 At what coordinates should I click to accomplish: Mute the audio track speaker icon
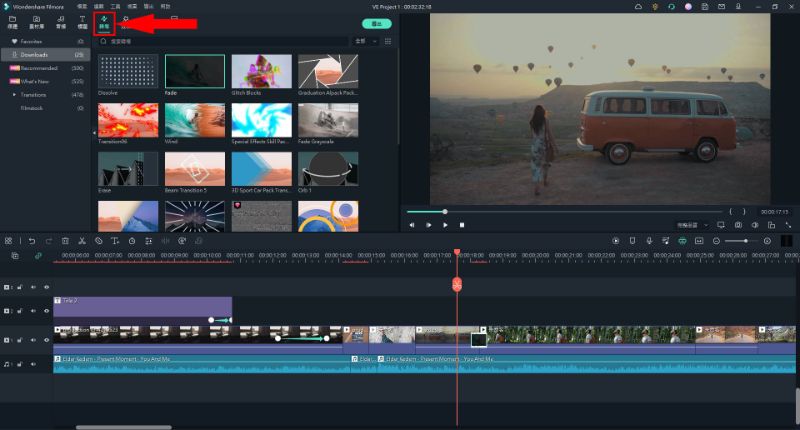click(33, 364)
